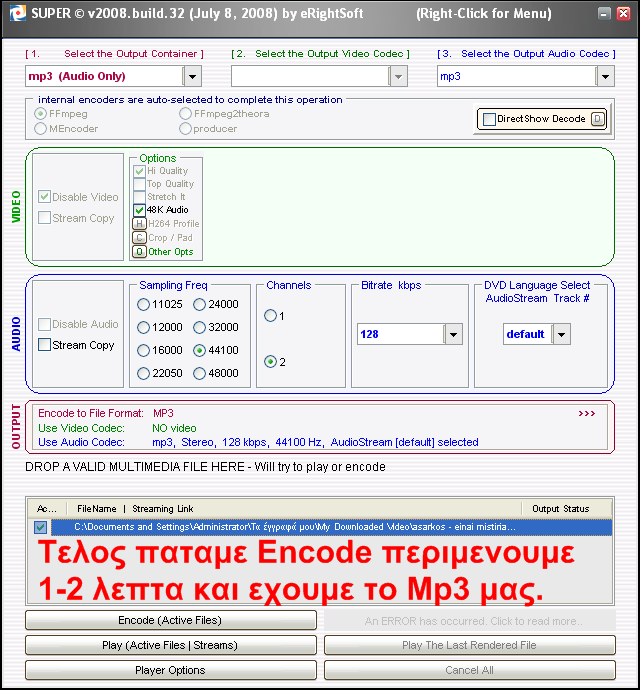Viewport: 640px width, 690px height.
Task: Open the Output Container dropdown arrow
Action: (192, 76)
